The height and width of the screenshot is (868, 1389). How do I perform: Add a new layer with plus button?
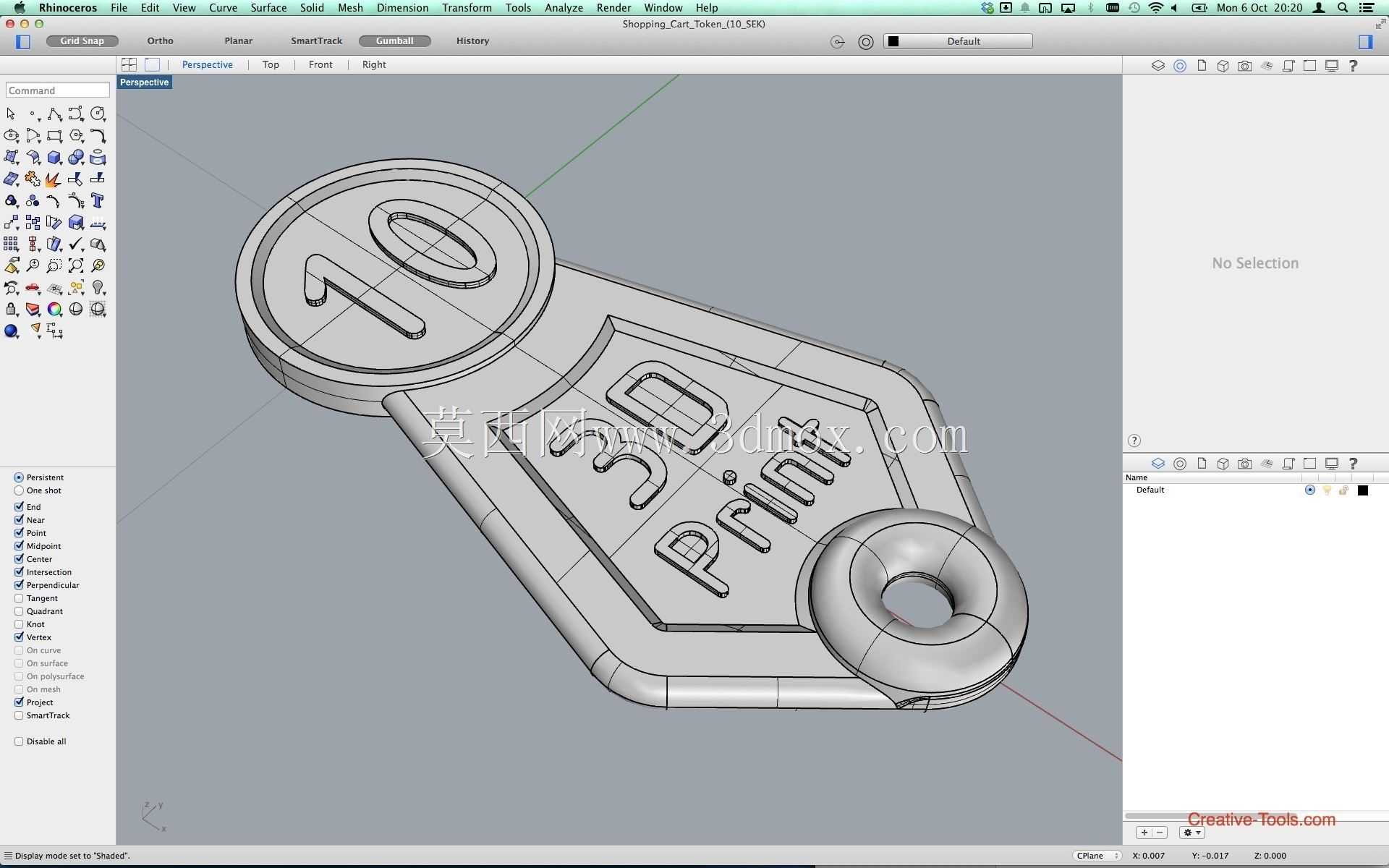pos(1144,833)
